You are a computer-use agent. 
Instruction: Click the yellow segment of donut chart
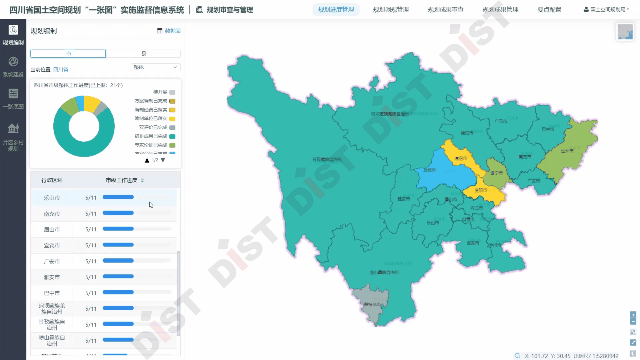92,104
